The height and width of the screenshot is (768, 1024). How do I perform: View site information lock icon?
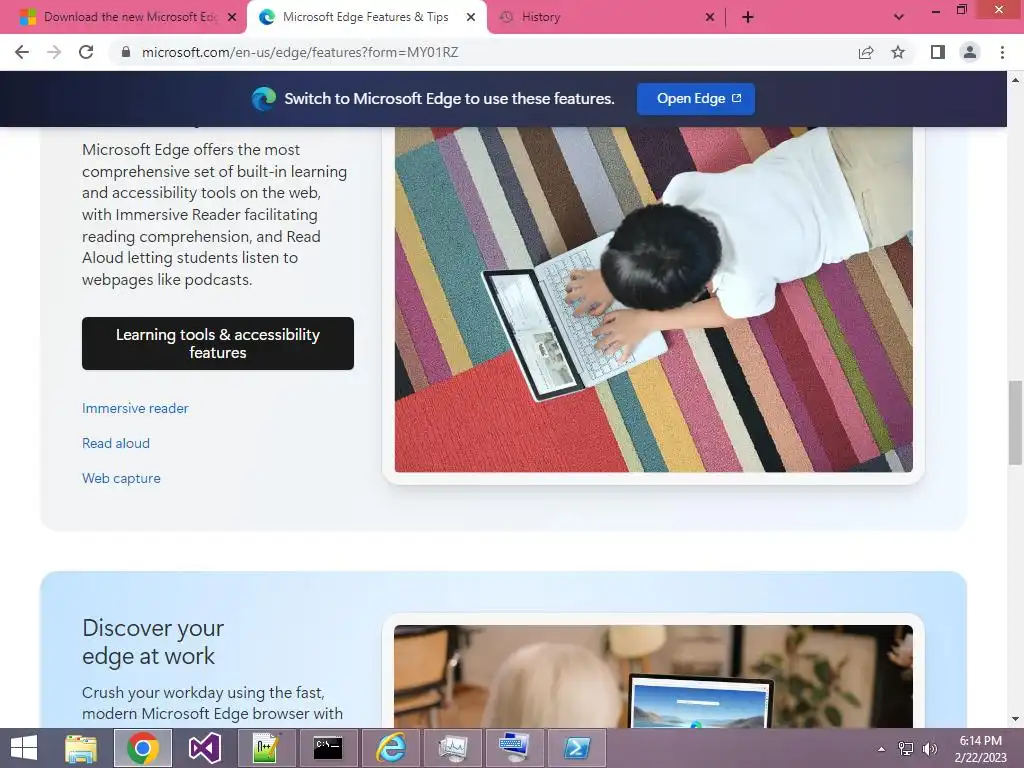pyautogui.click(x=126, y=52)
